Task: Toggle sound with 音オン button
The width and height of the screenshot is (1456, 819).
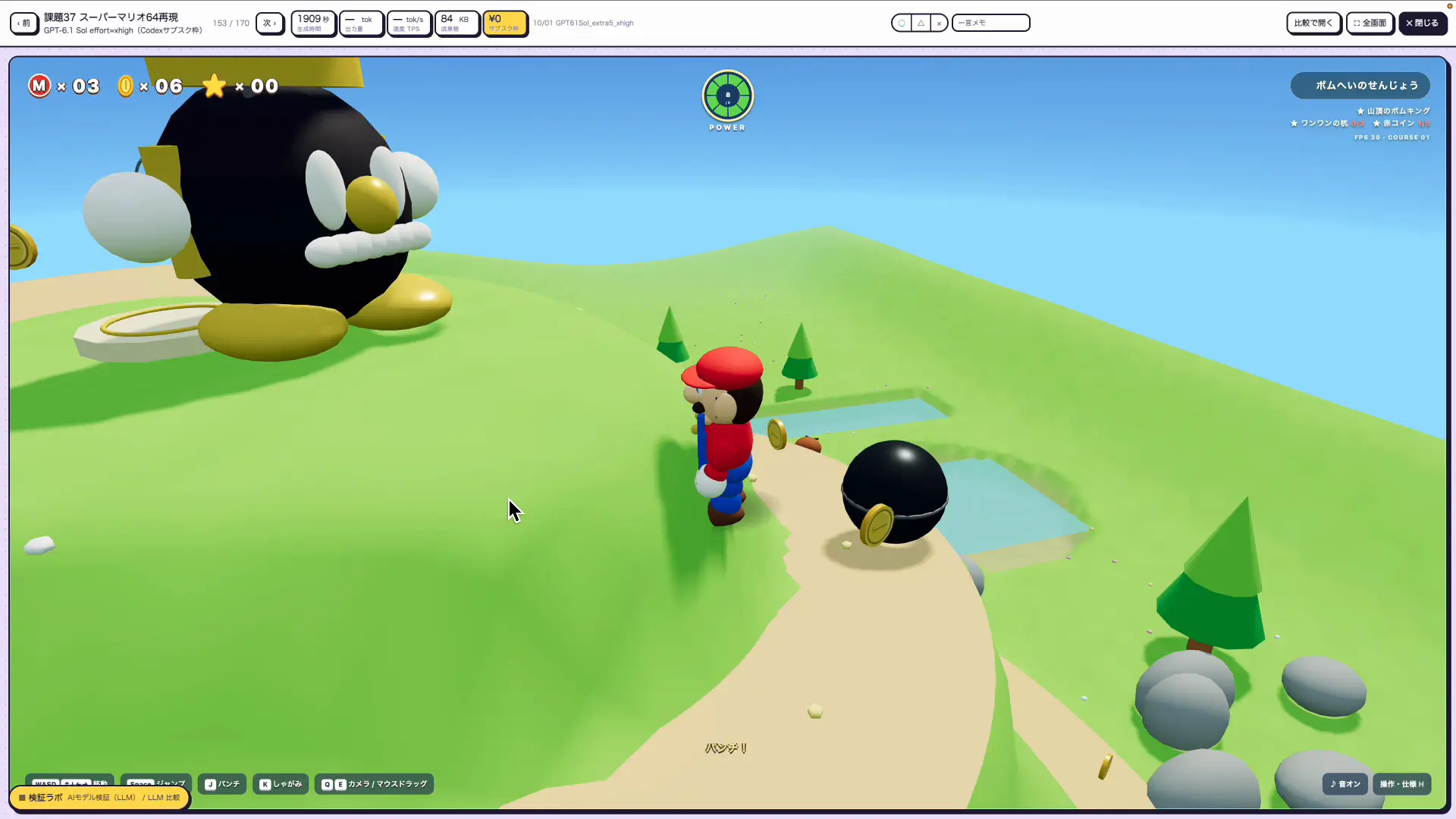Action: [x=1345, y=784]
